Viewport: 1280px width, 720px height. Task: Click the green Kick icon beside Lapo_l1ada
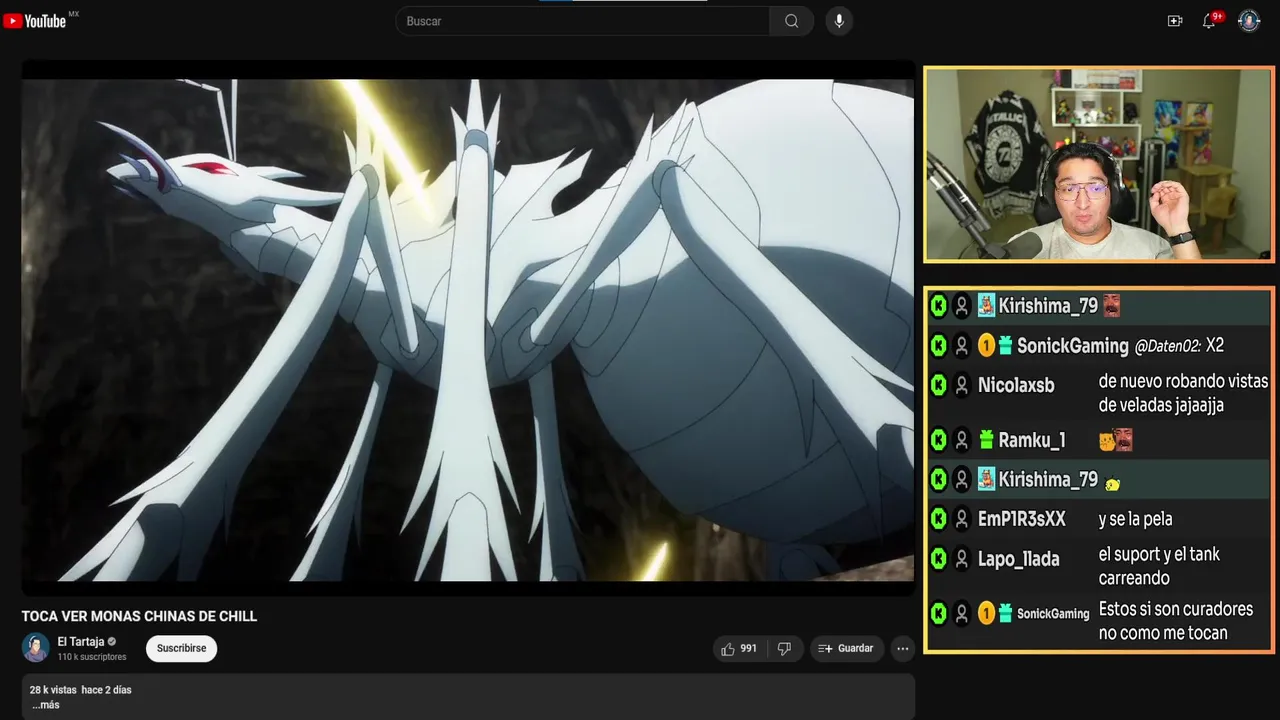[x=938, y=559]
